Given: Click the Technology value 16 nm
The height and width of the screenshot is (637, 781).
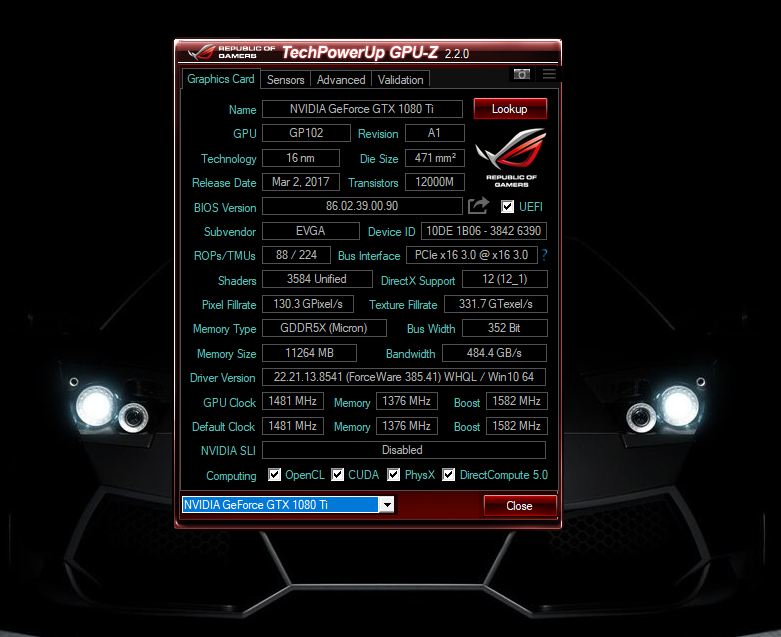Looking at the screenshot, I should point(301,158).
